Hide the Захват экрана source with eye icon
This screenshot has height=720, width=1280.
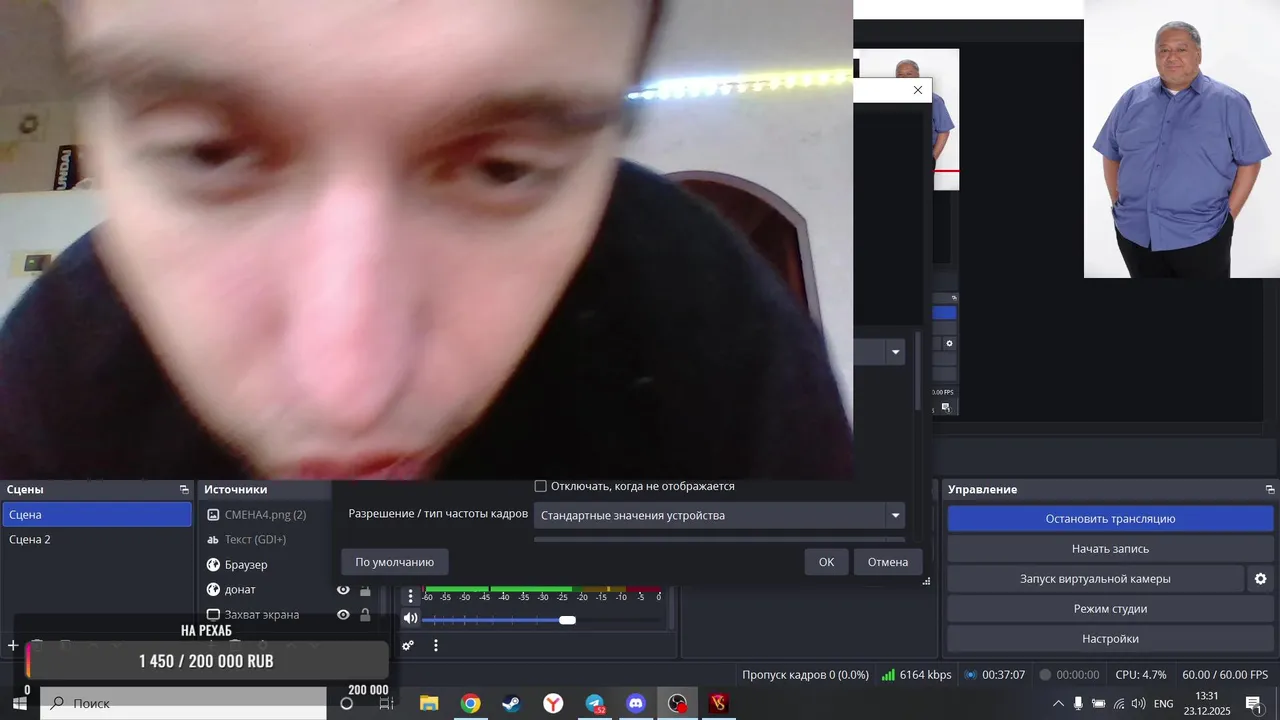pos(343,615)
